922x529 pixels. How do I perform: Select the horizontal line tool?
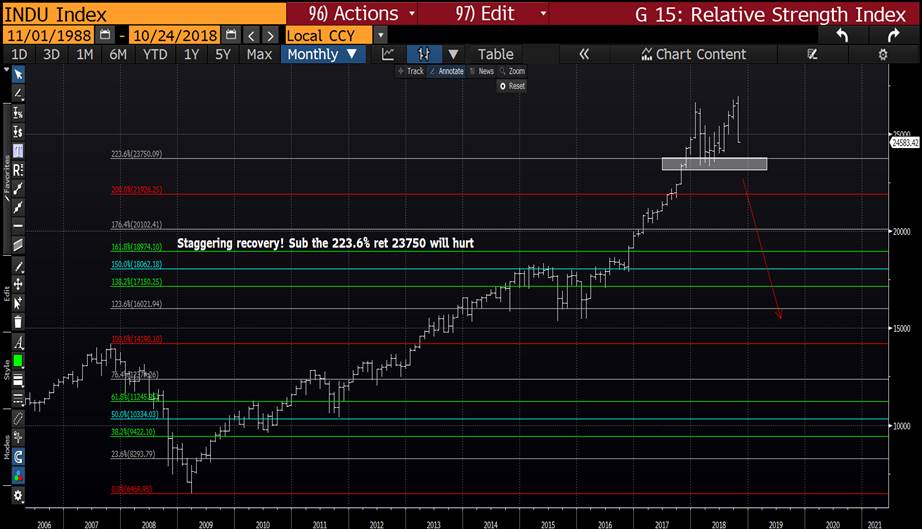(18, 226)
